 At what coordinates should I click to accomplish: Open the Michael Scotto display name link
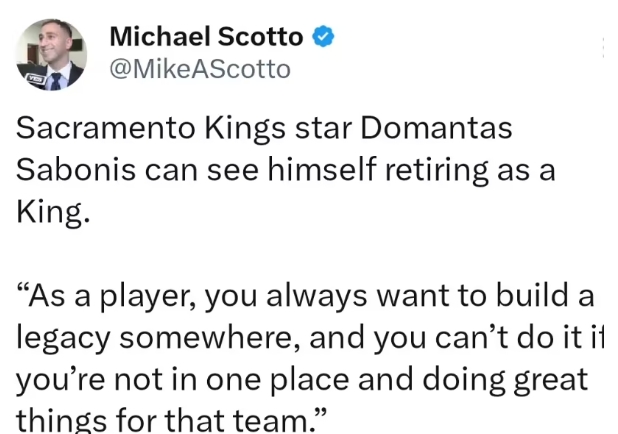point(206,37)
